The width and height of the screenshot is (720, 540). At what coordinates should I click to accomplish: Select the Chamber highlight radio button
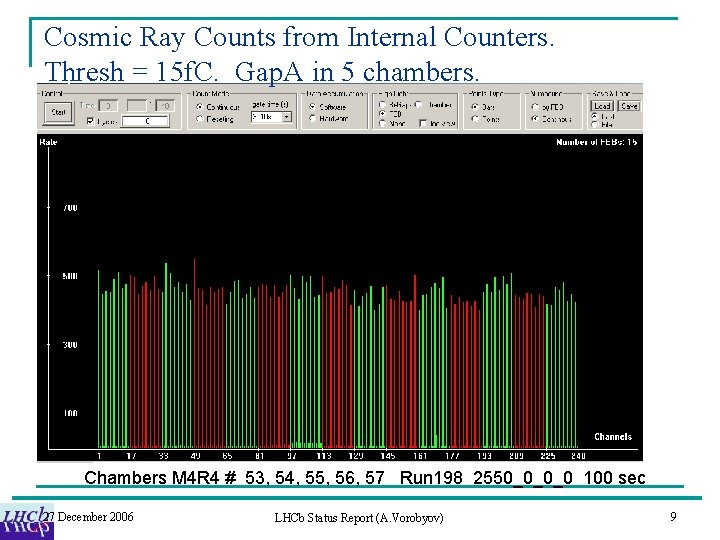click(418, 105)
